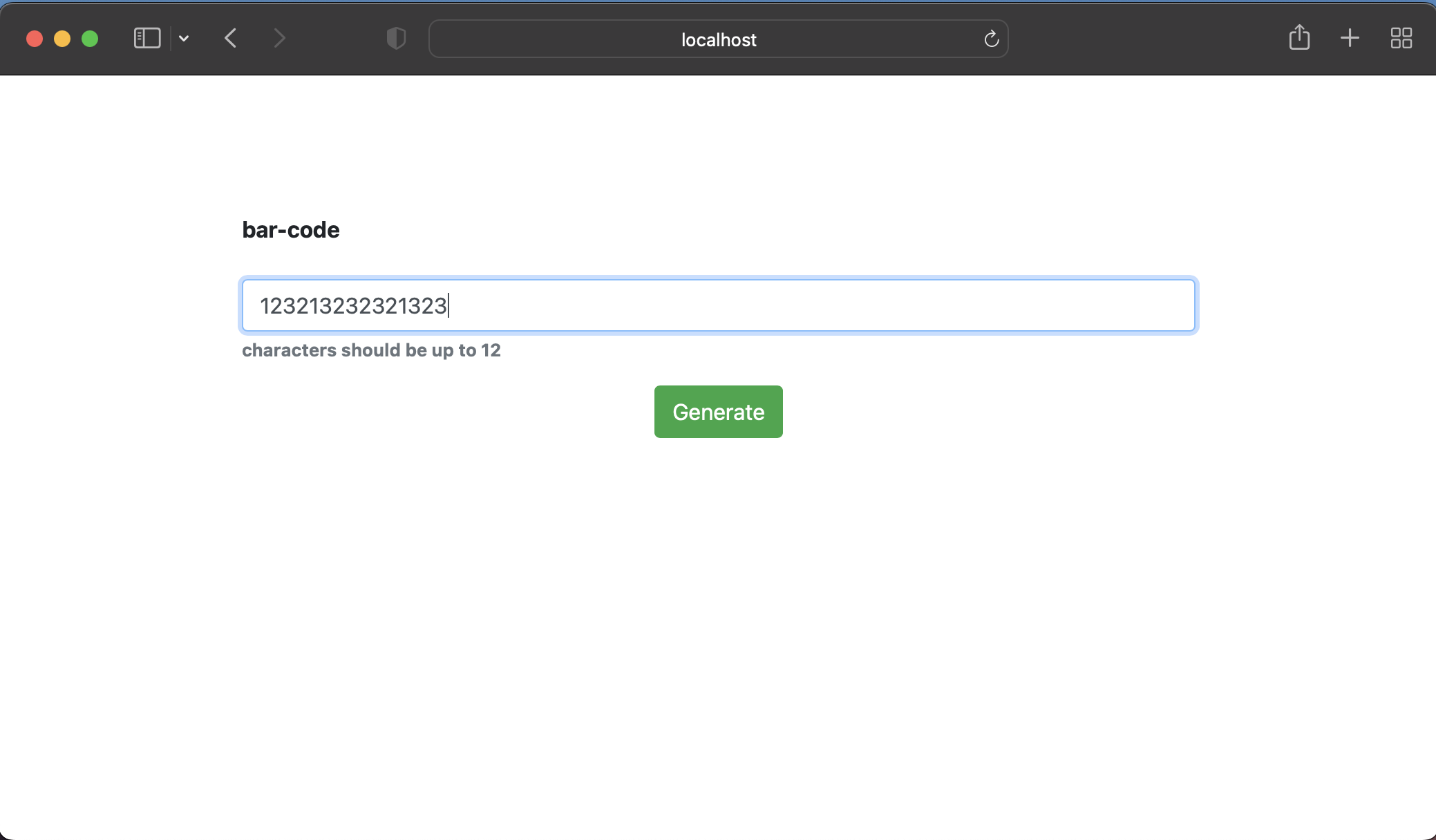Click the green fullscreen window control
This screenshot has width=1436, height=840.
(91, 38)
